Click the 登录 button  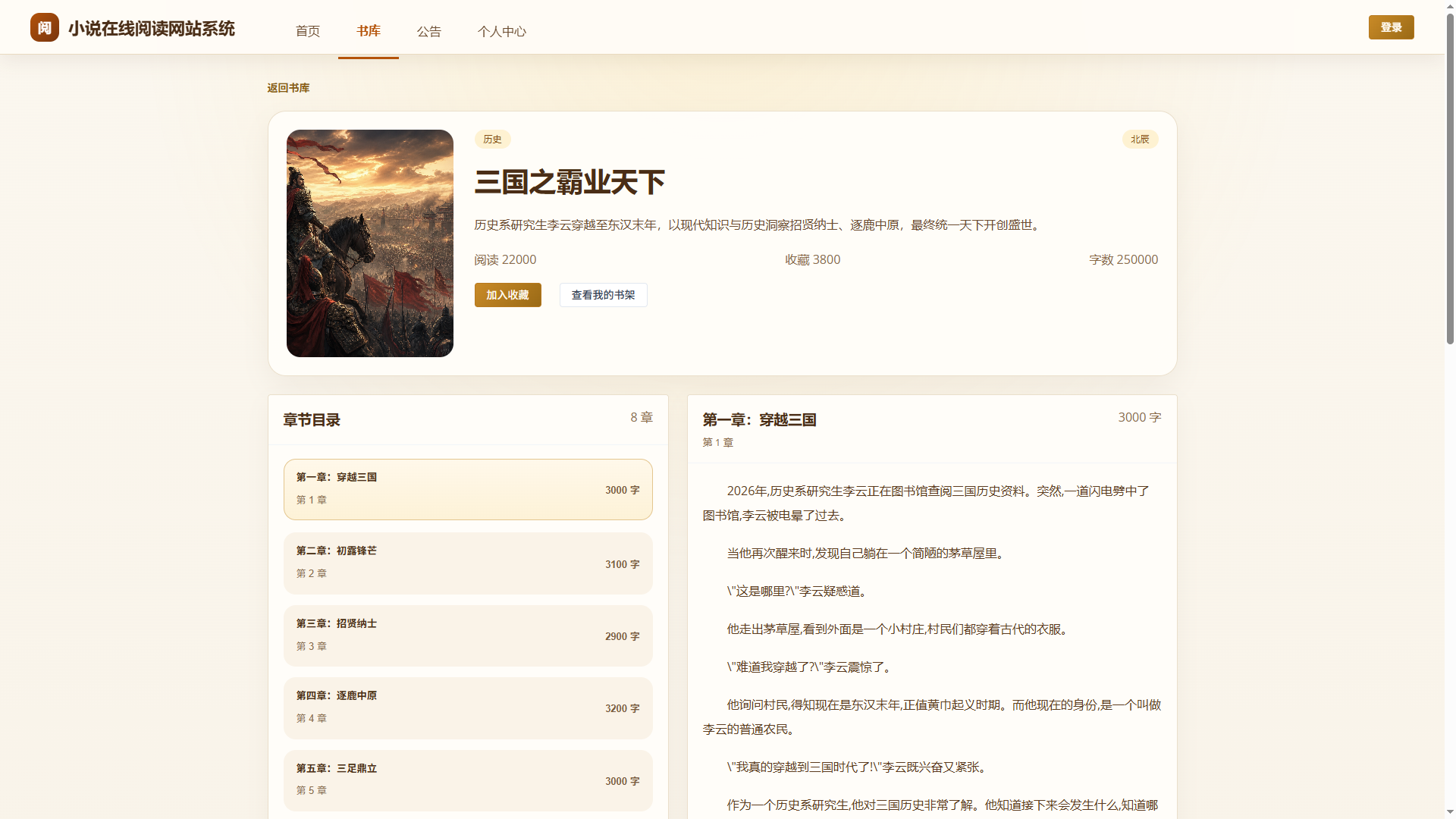[1391, 27]
